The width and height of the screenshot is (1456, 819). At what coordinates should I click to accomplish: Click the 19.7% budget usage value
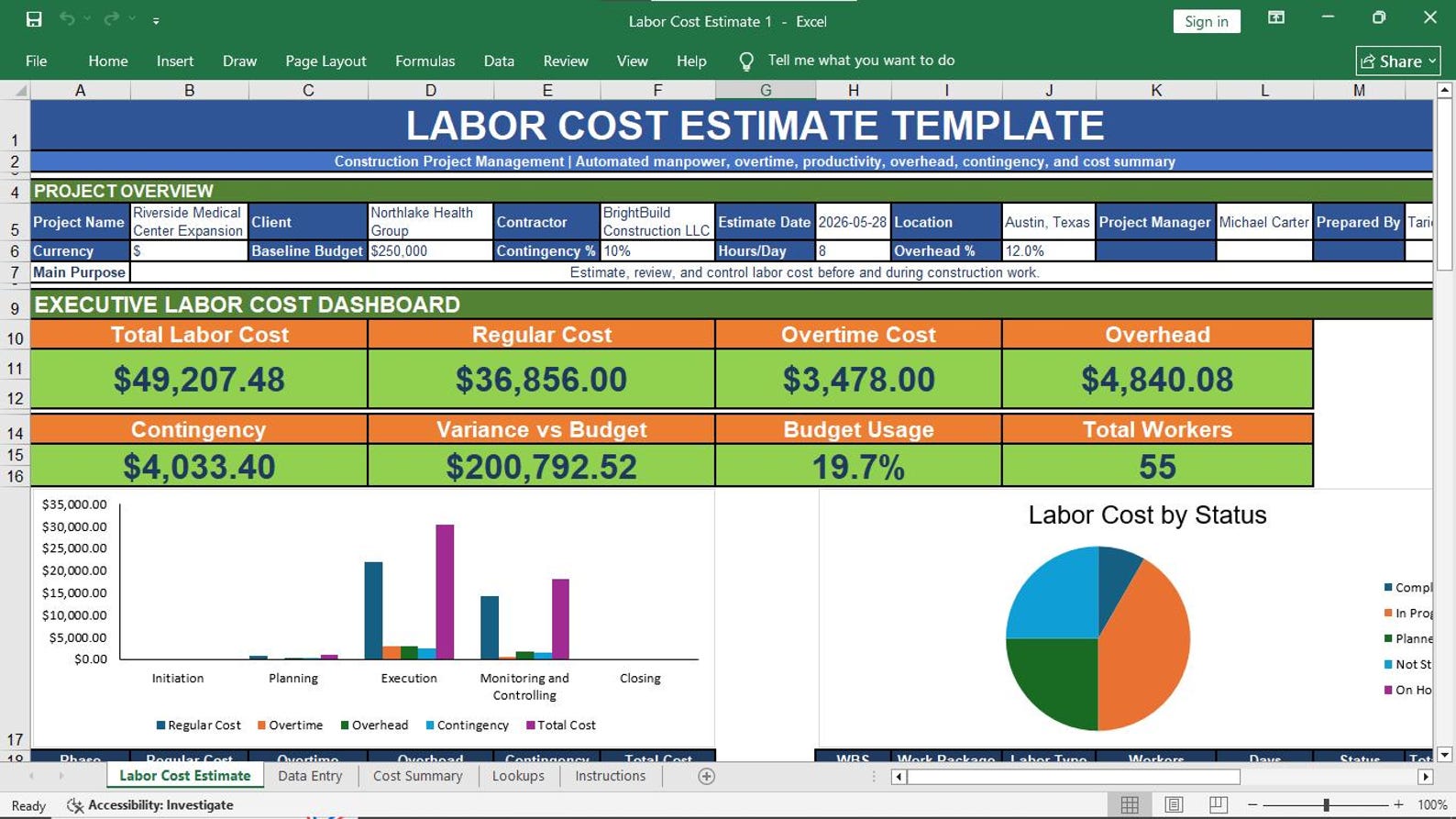(x=858, y=467)
